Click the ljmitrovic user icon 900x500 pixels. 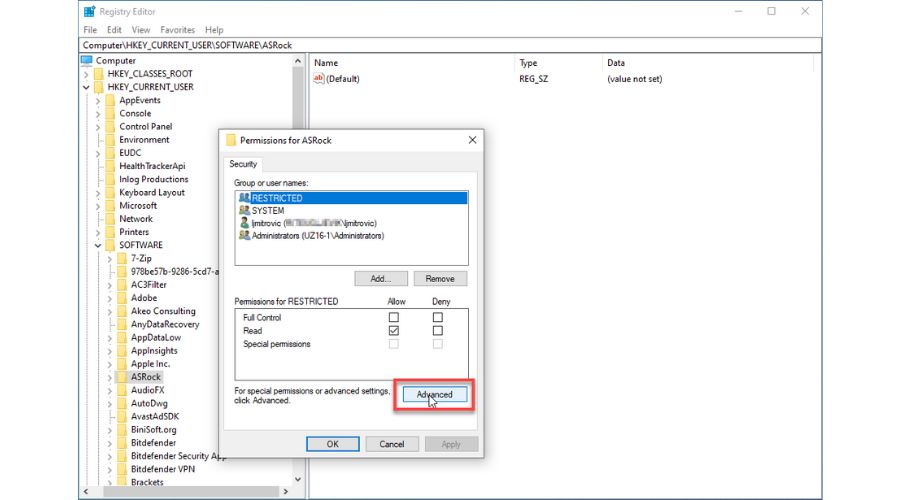click(x=245, y=223)
